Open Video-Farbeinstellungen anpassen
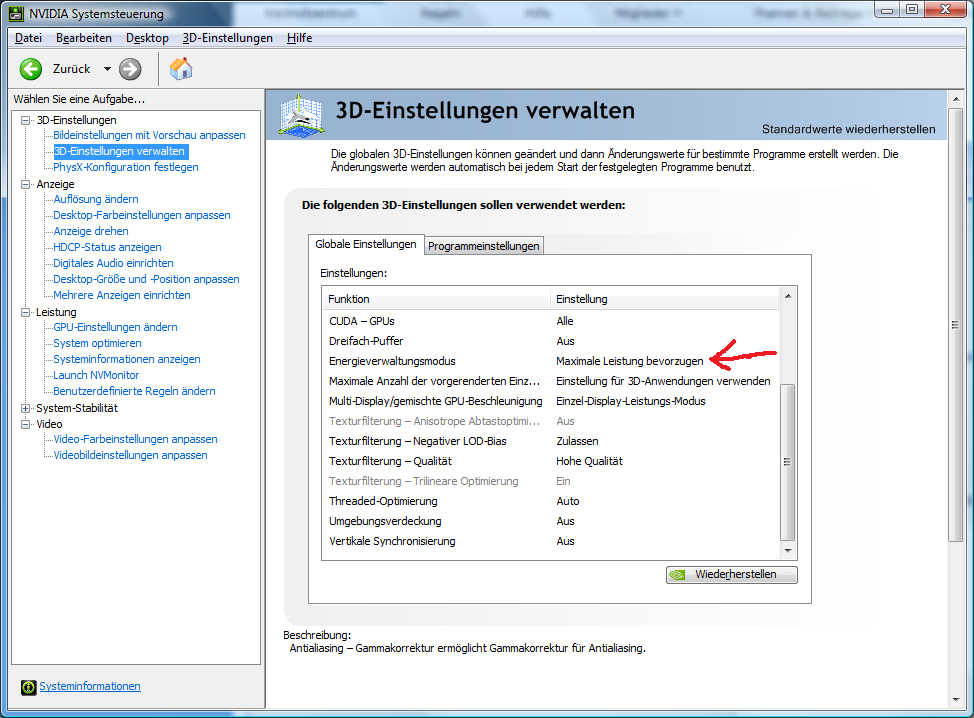 (x=135, y=440)
